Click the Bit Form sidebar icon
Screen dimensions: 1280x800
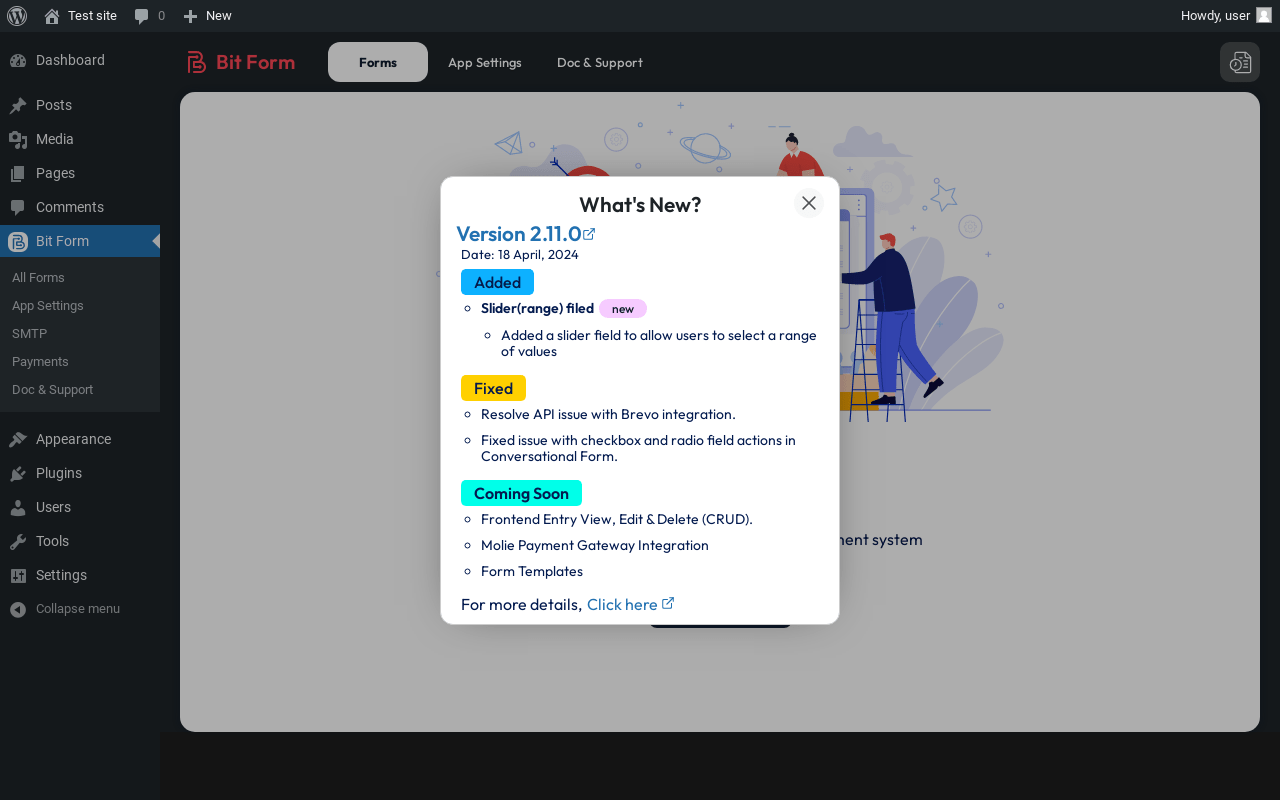[x=18, y=241]
